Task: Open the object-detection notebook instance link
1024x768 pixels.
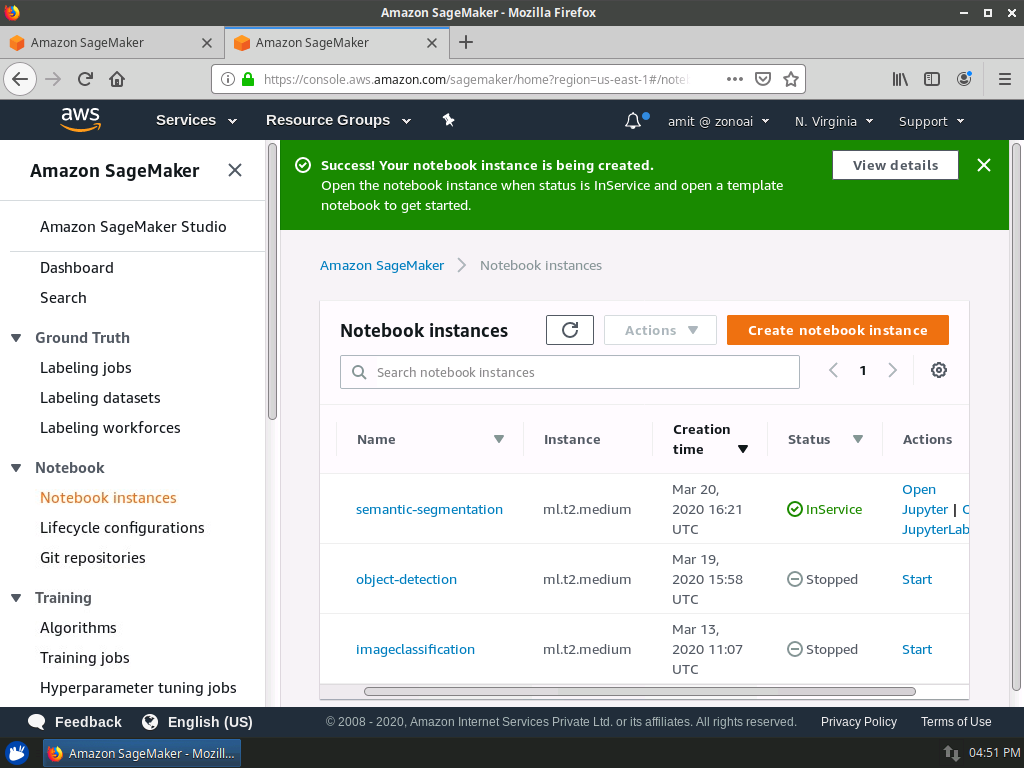Action: click(x=406, y=579)
